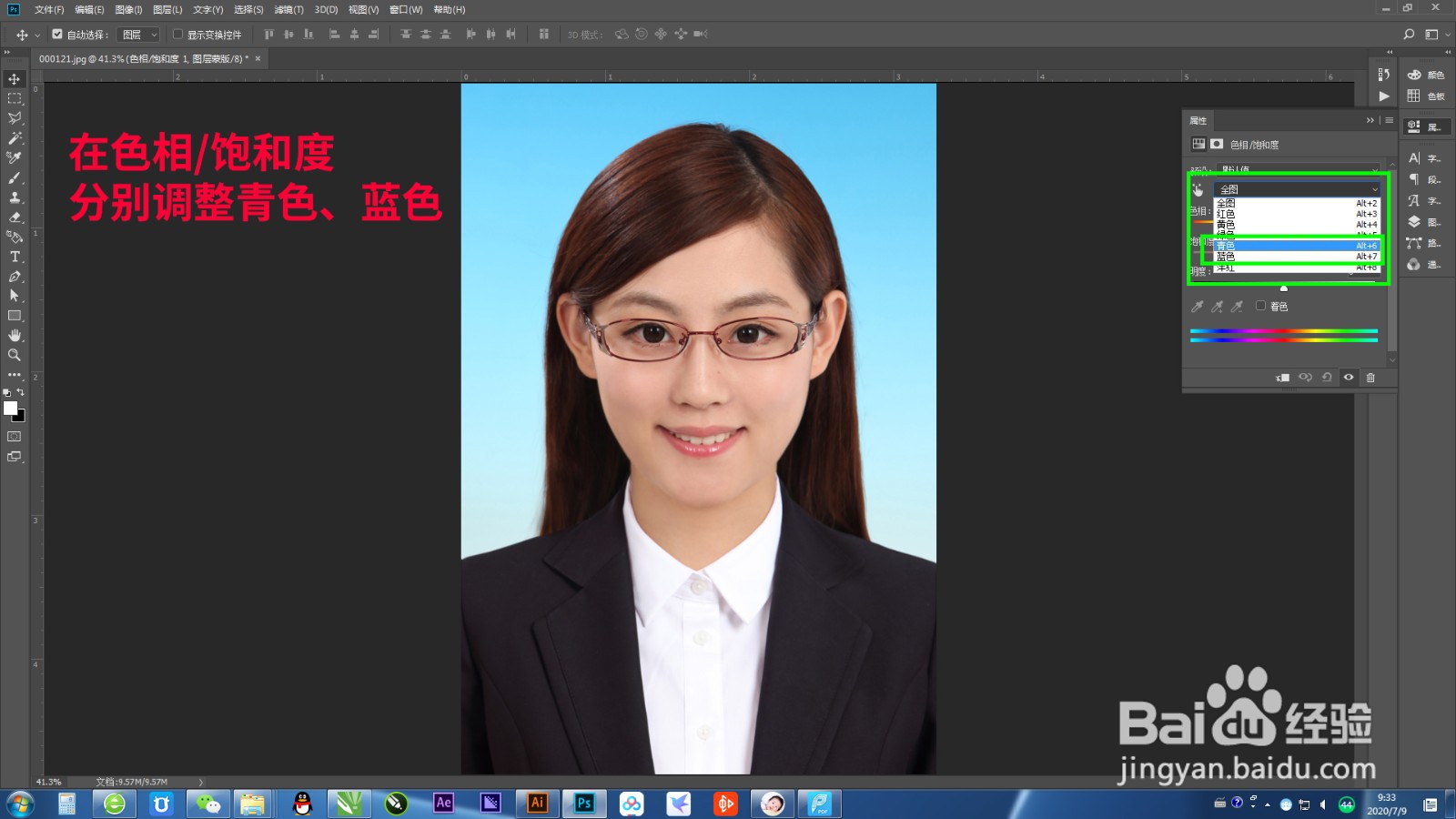The height and width of the screenshot is (819, 1456).
Task: Click the lightness slider handle
Action: pyautogui.click(x=1284, y=288)
